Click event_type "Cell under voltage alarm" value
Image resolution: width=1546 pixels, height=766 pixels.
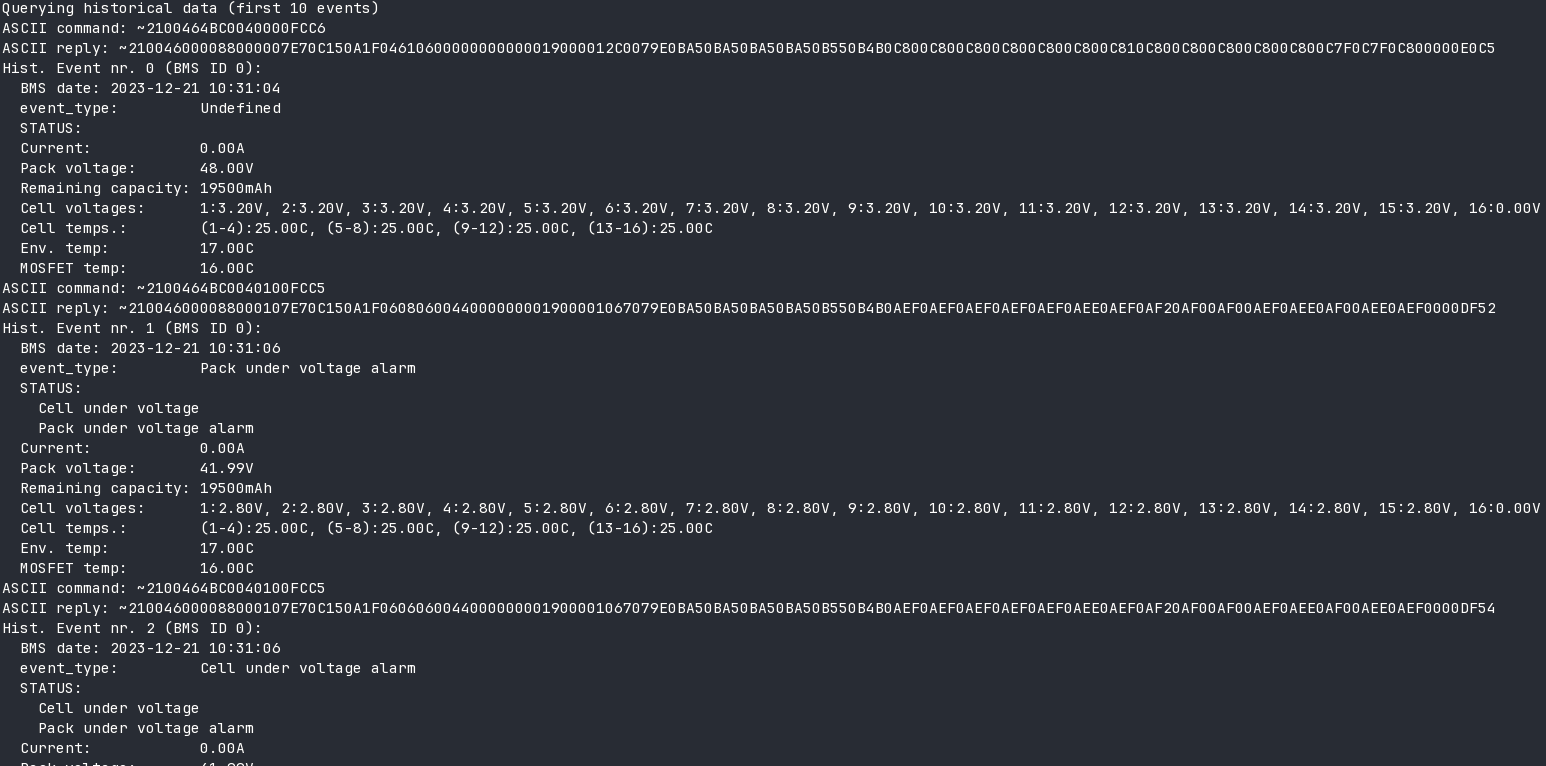(308, 668)
